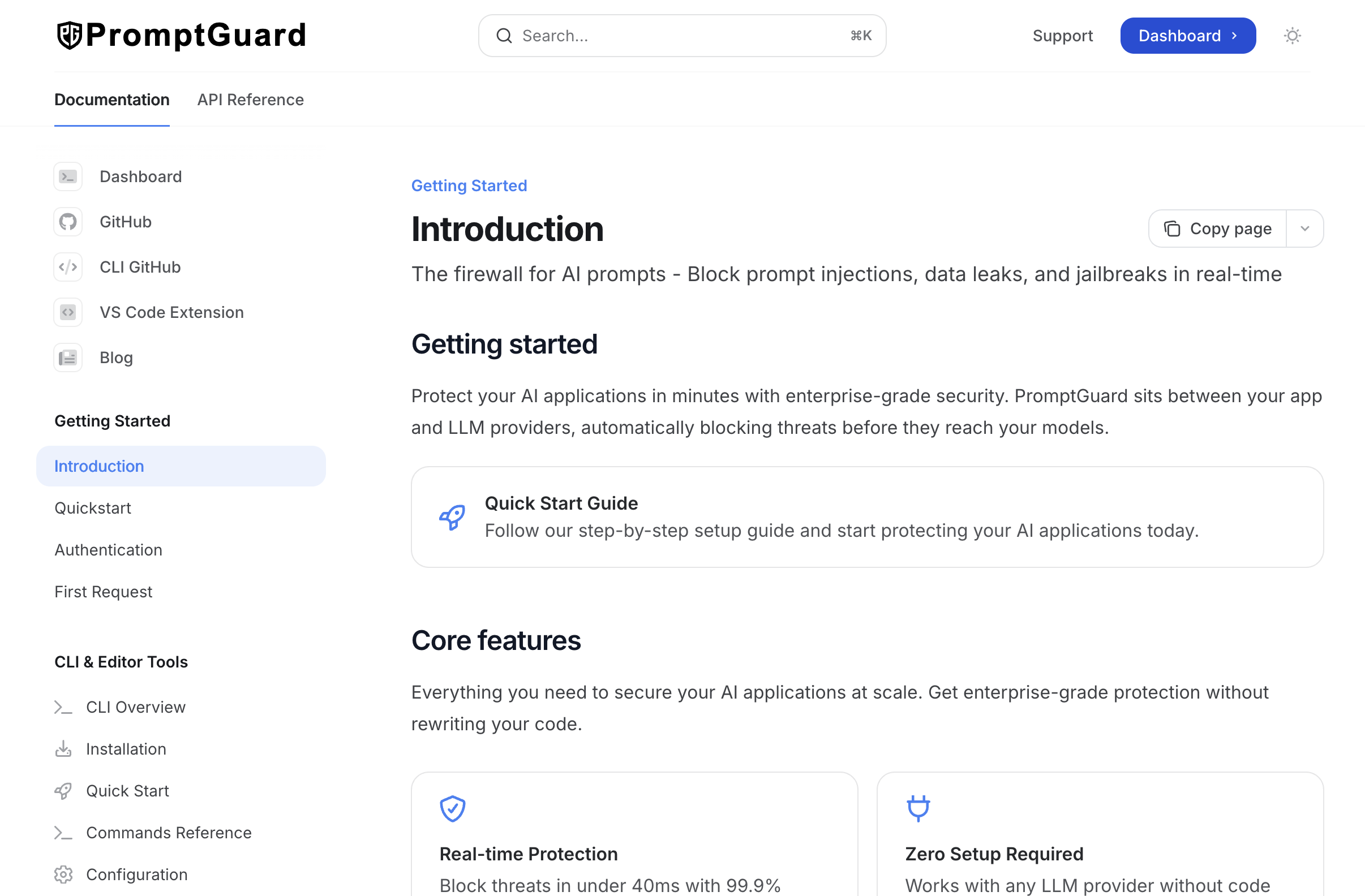Viewport: 1365px width, 896px height.
Task: Toggle light/dark theme with sun icon
Action: [1291, 36]
